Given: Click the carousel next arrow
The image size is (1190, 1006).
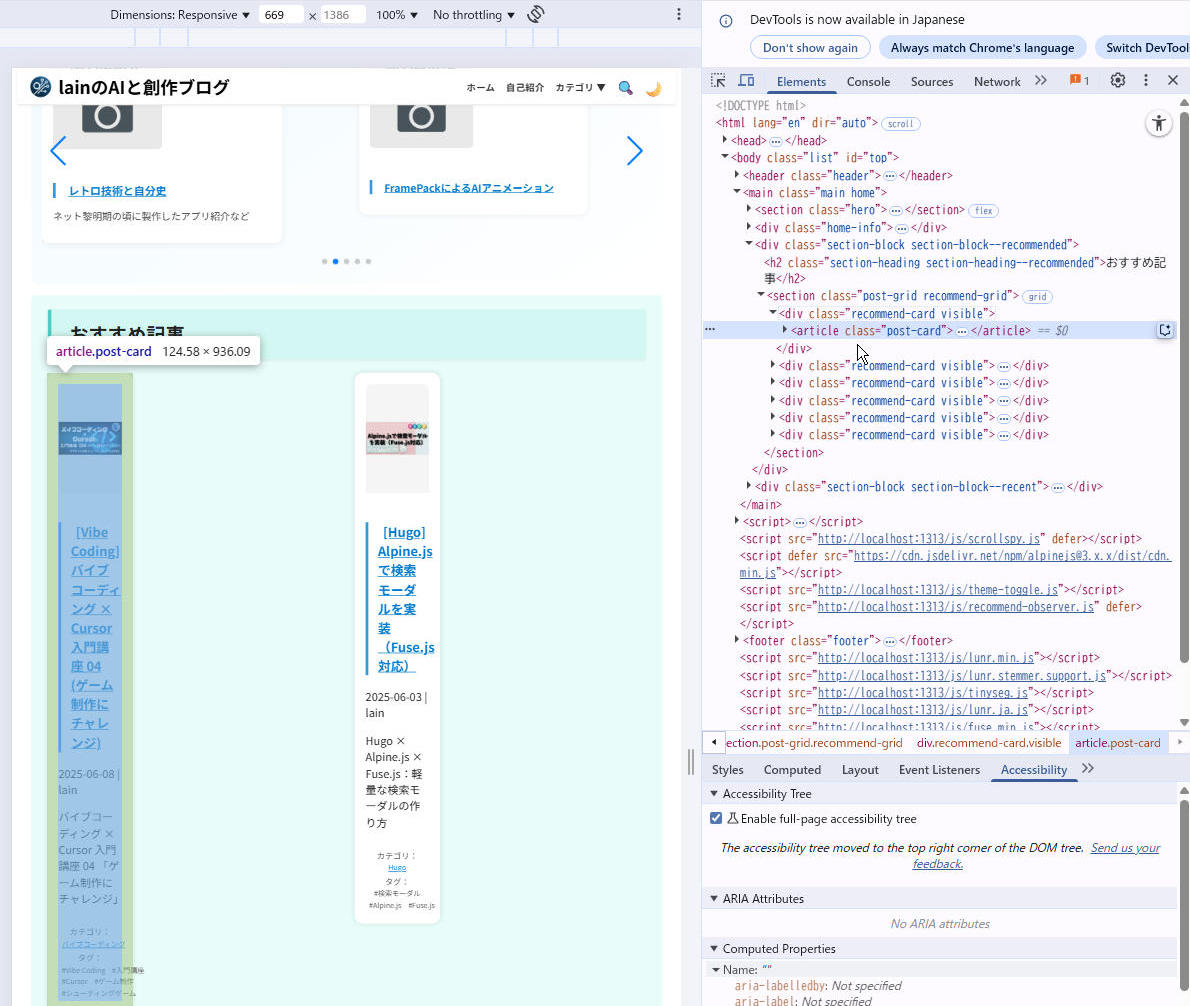Looking at the screenshot, I should click(x=634, y=151).
